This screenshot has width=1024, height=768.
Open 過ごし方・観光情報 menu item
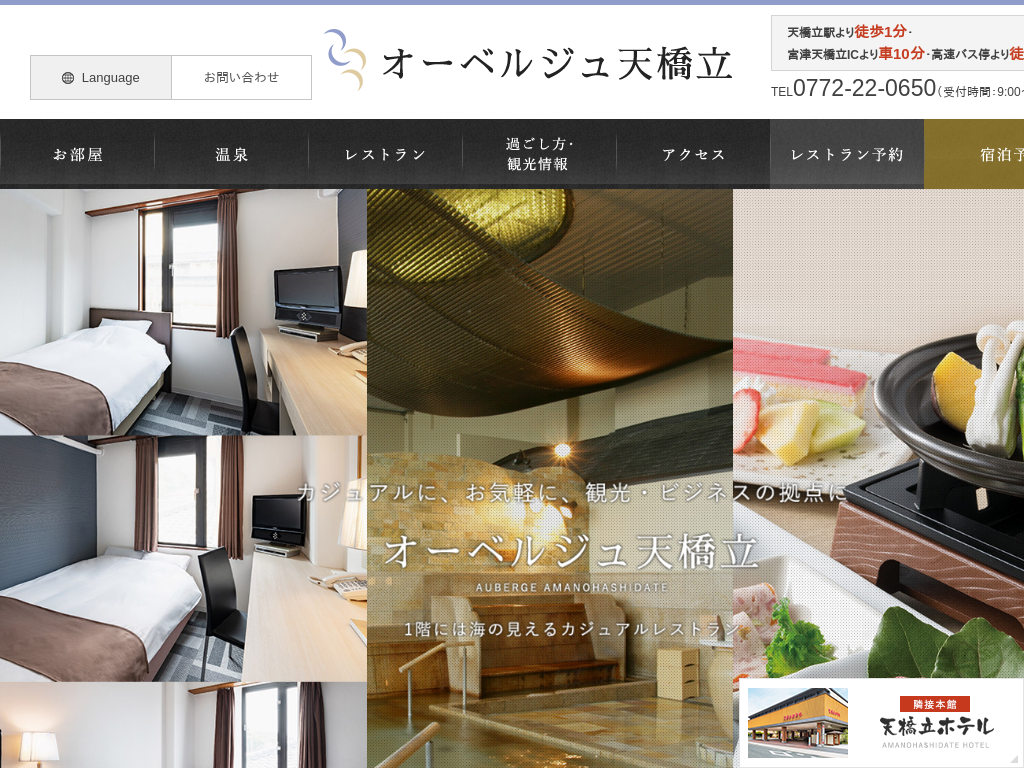pyautogui.click(x=540, y=154)
